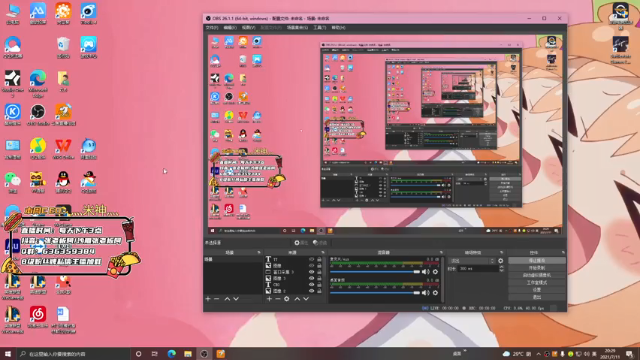
Task: Open the WPS Office desktop icon
Action: tap(63, 149)
